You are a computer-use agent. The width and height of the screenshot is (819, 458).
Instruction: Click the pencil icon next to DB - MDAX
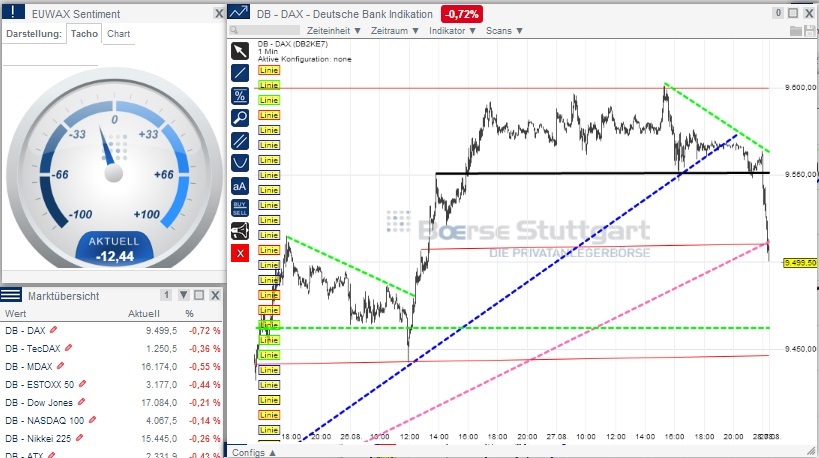61,366
